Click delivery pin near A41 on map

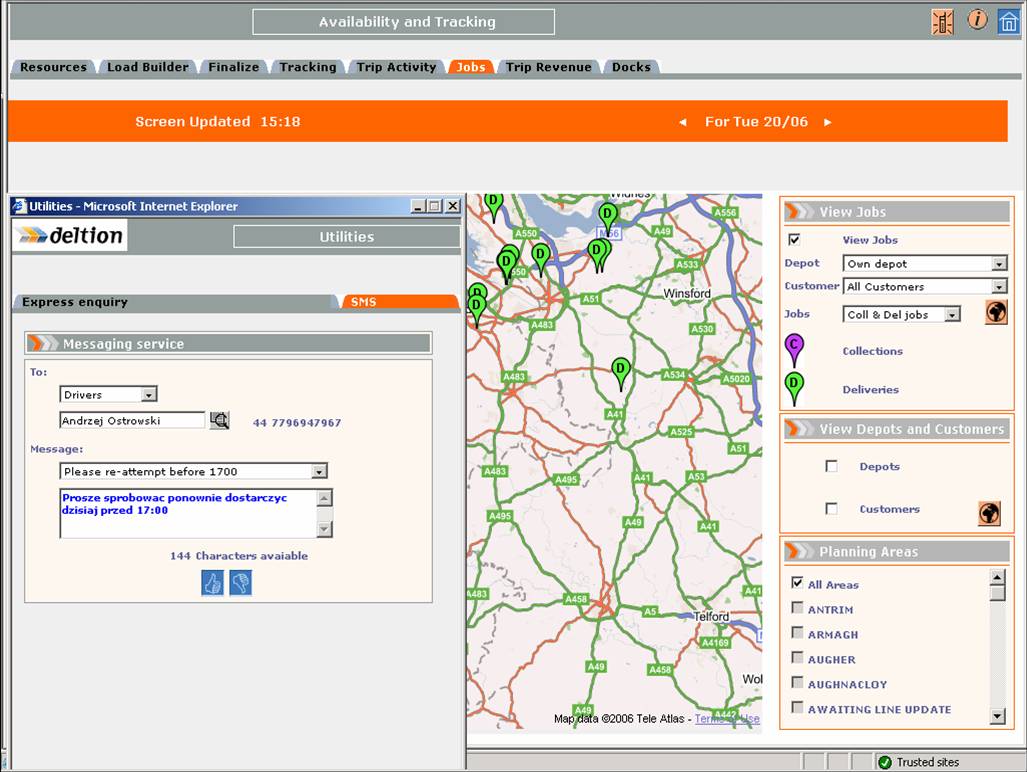[x=621, y=374]
